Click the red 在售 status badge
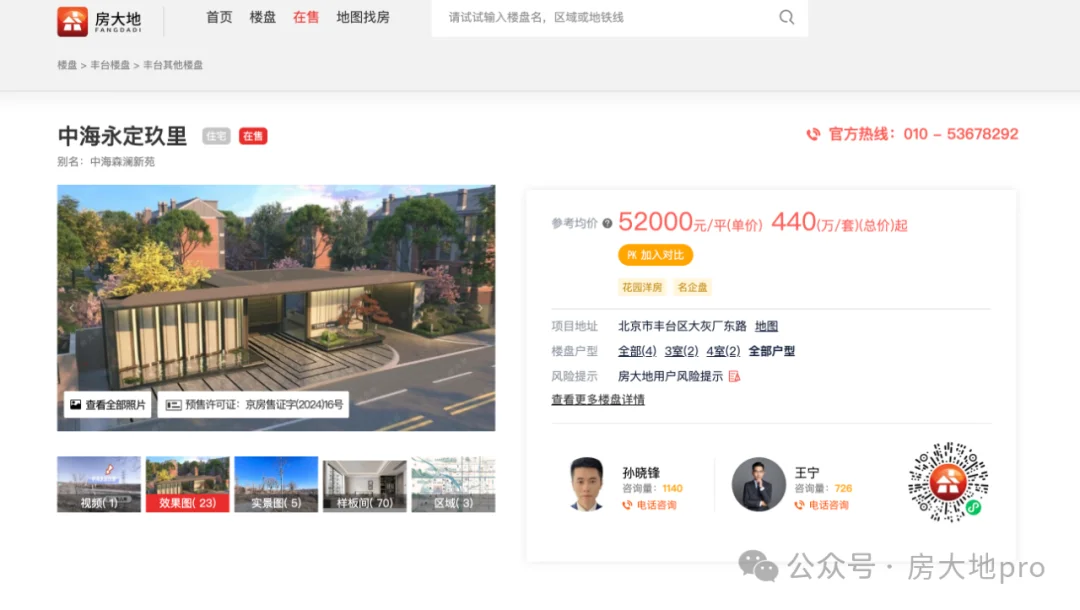The image size is (1080, 610). 253,136
